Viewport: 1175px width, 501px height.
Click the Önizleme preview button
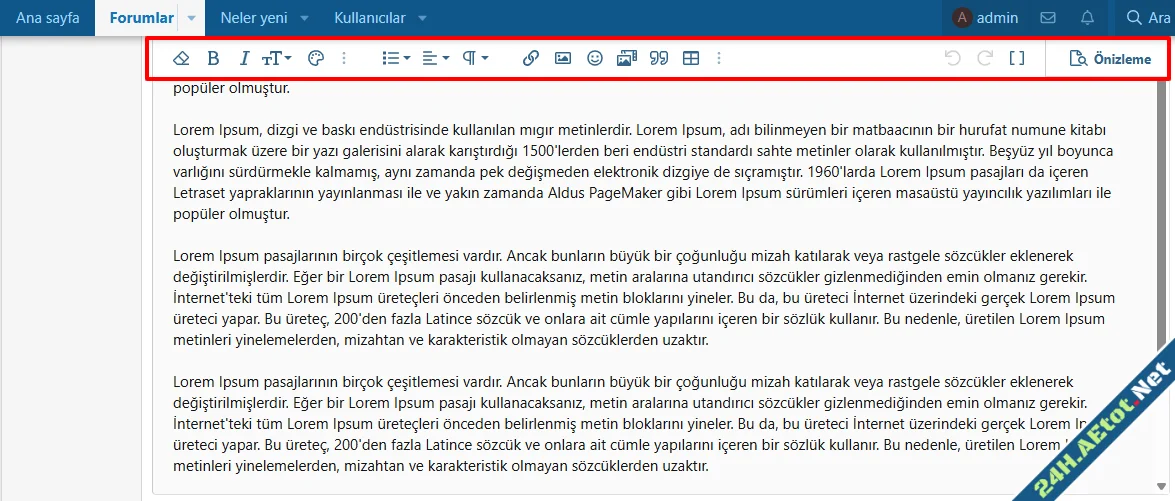1109,59
